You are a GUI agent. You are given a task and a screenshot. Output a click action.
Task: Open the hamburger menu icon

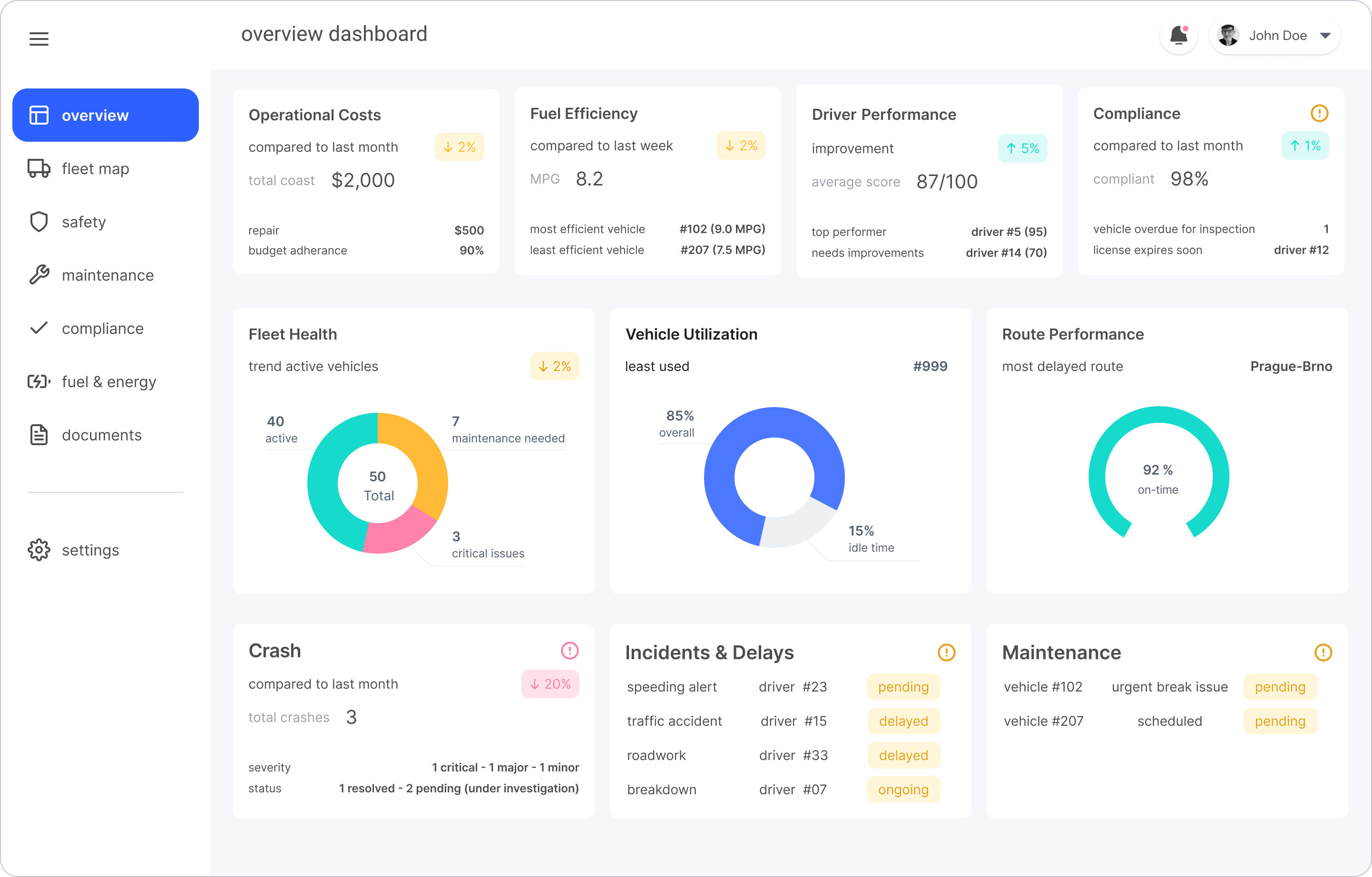(x=39, y=39)
